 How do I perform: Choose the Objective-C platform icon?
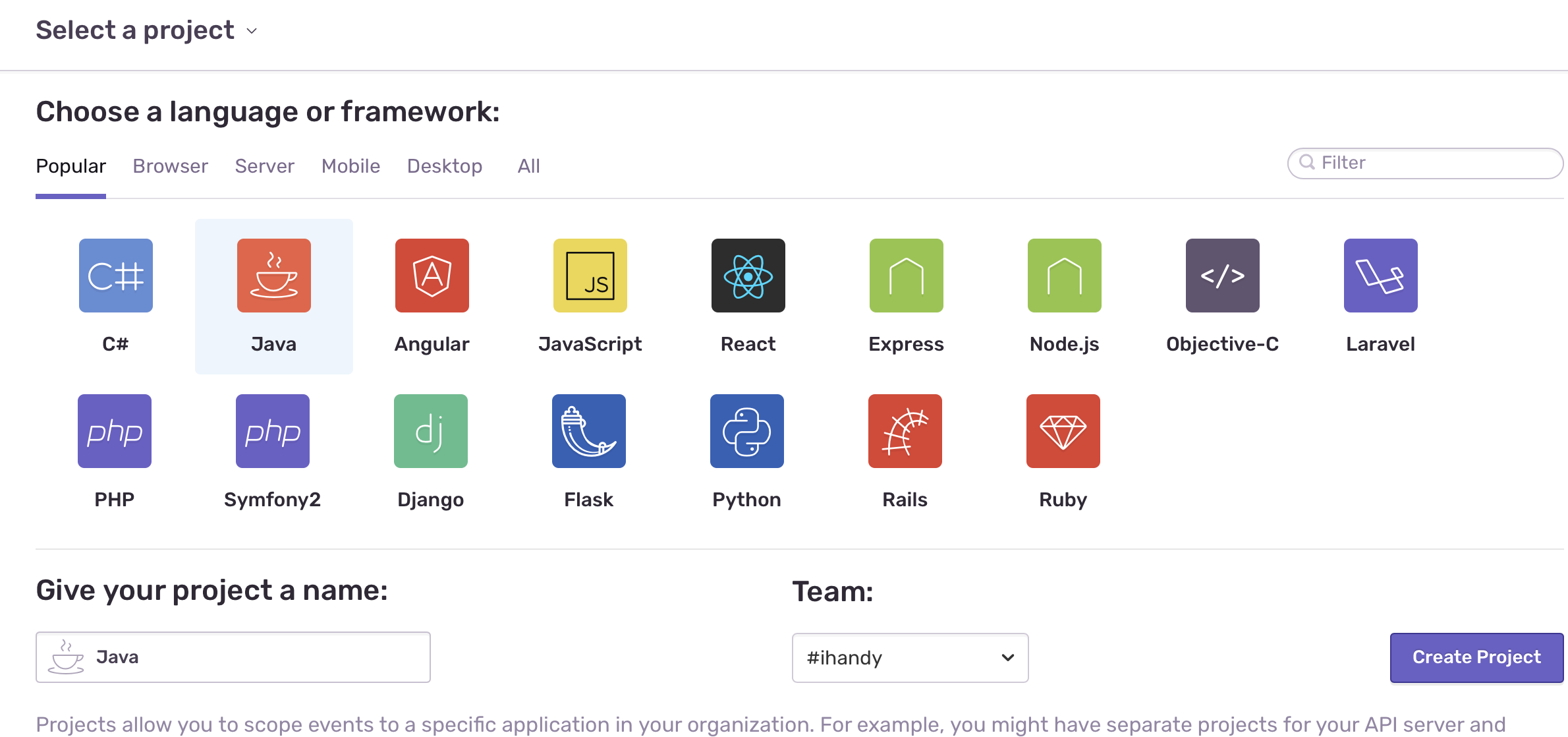1223,276
